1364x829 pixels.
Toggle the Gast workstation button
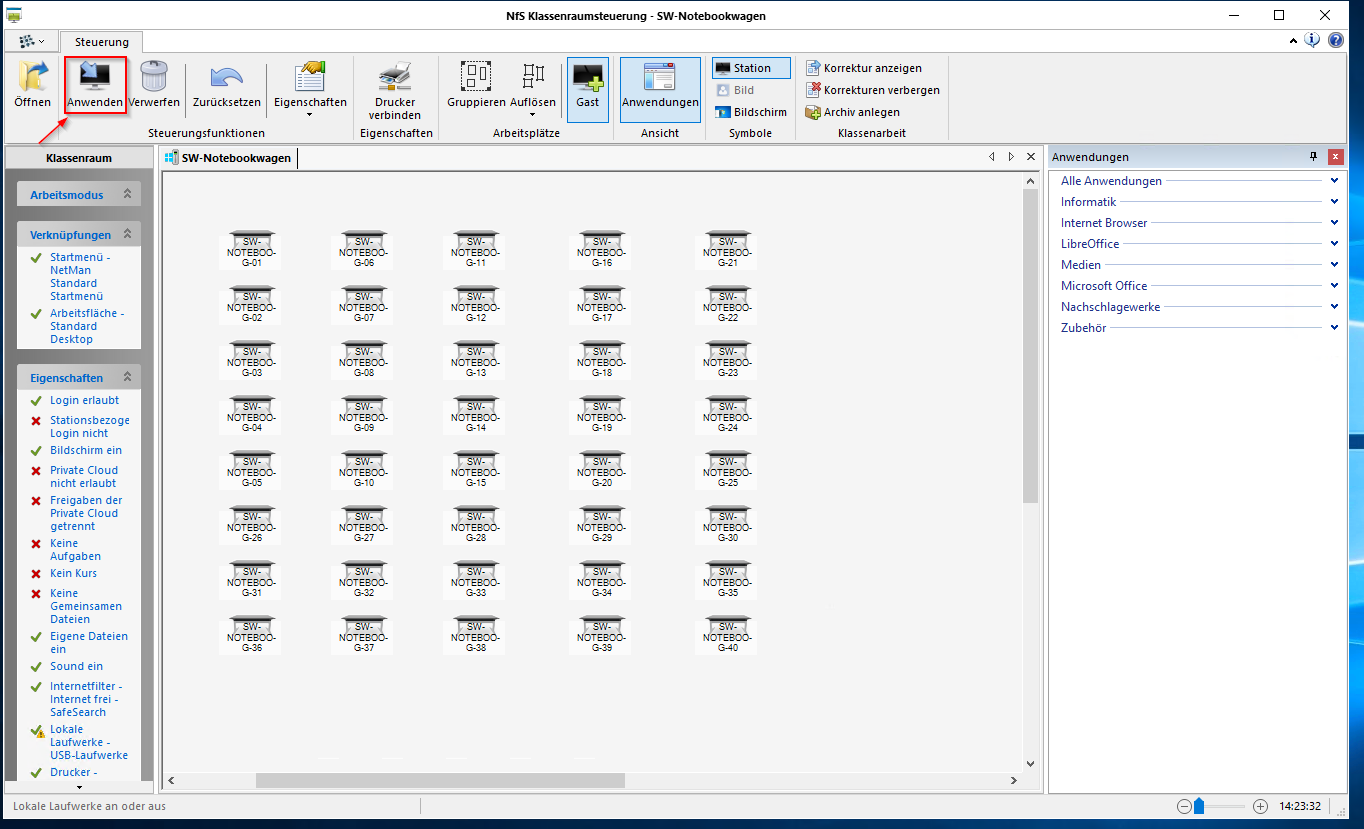point(588,89)
